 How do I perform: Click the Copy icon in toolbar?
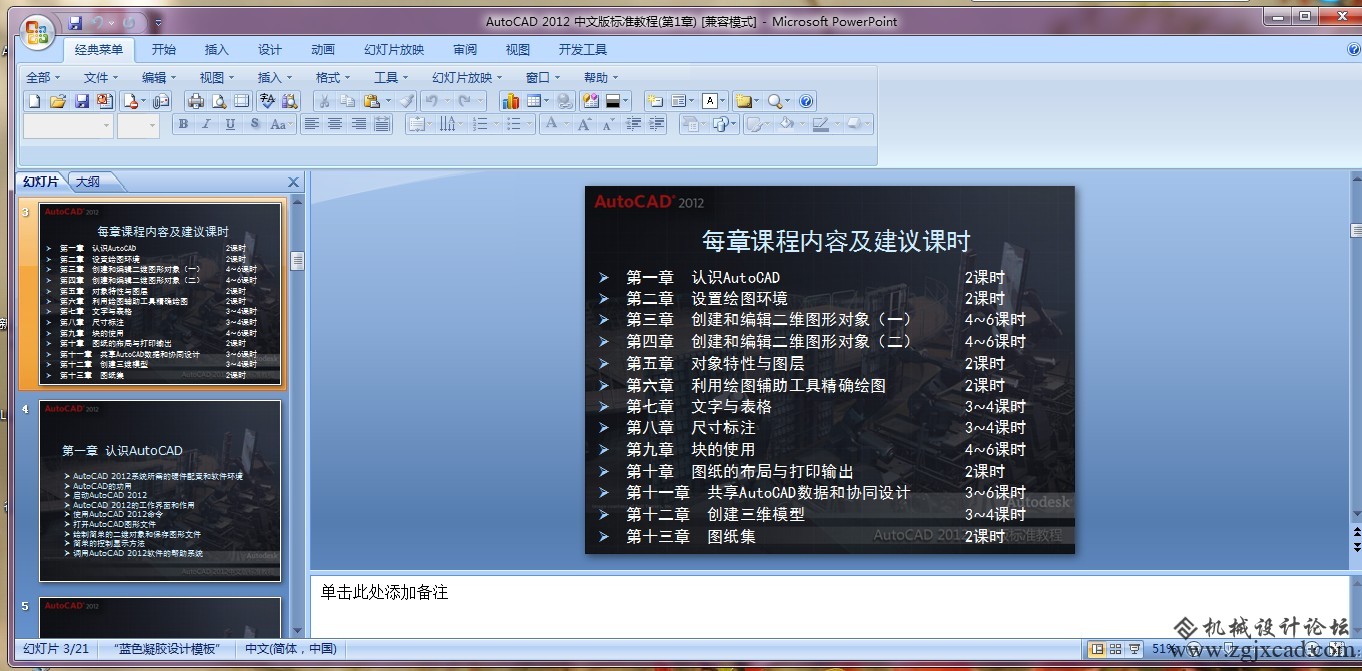[347, 101]
